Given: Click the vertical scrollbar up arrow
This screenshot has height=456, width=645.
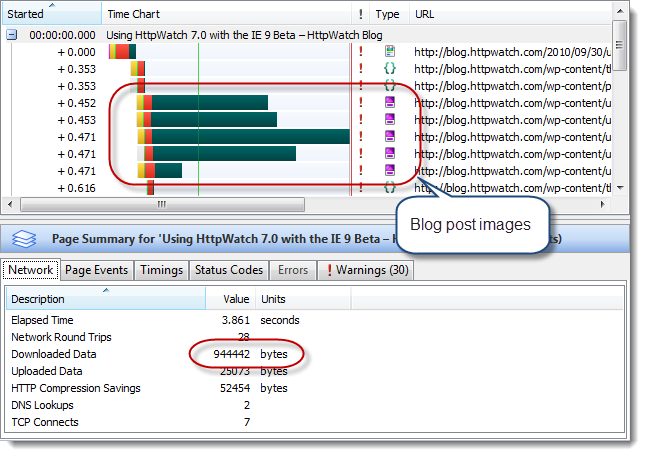Looking at the screenshot, I should pos(620,11).
